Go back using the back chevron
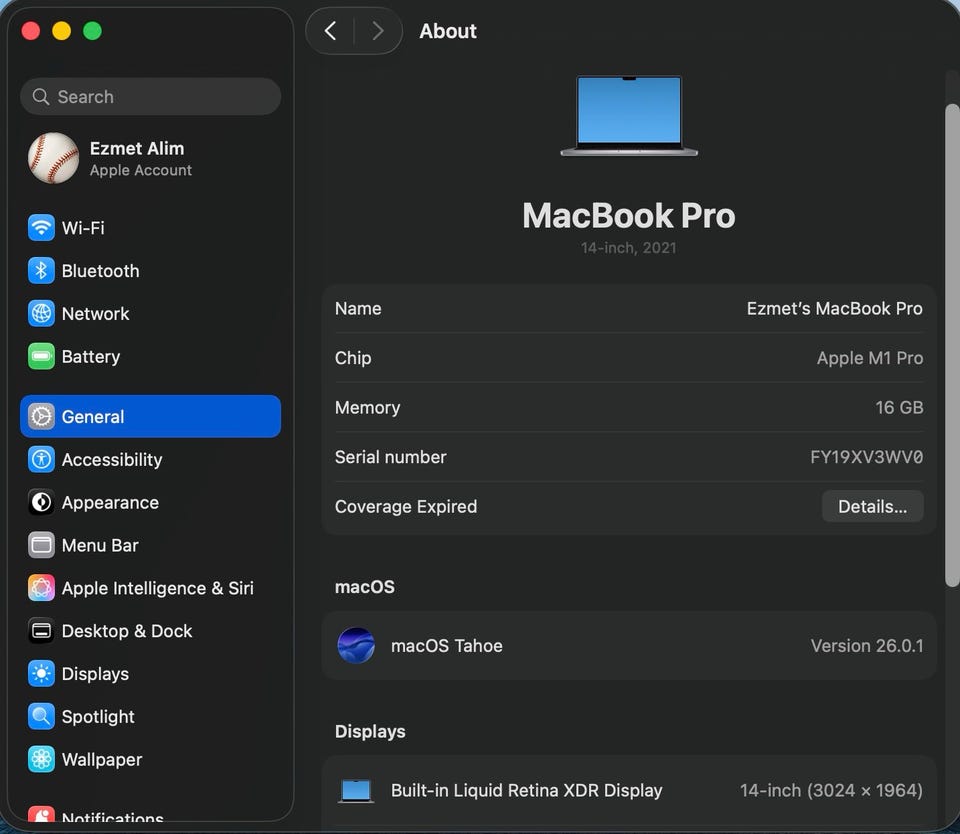This screenshot has width=960, height=834. [x=331, y=31]
